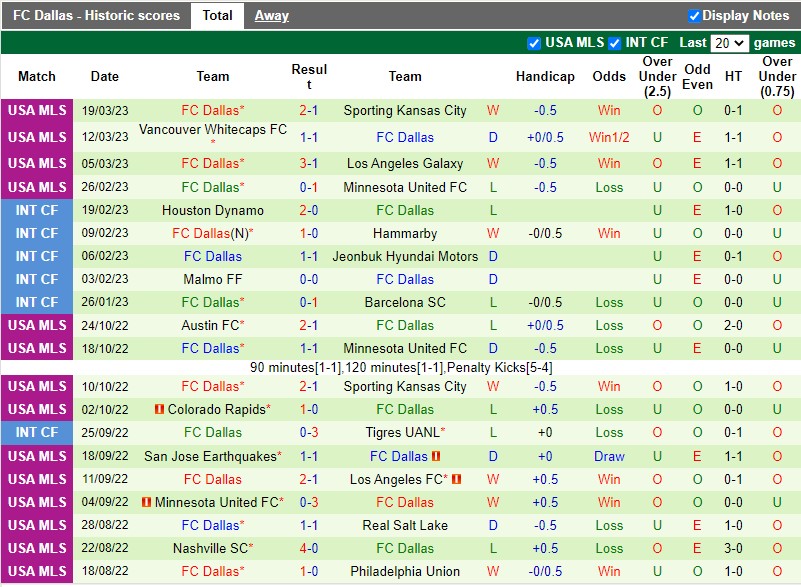The width and height of the screenshot is (801, 587).
Task: Click Minnesota United FC on 26/02/23
Action: click(x=405, y=187)
